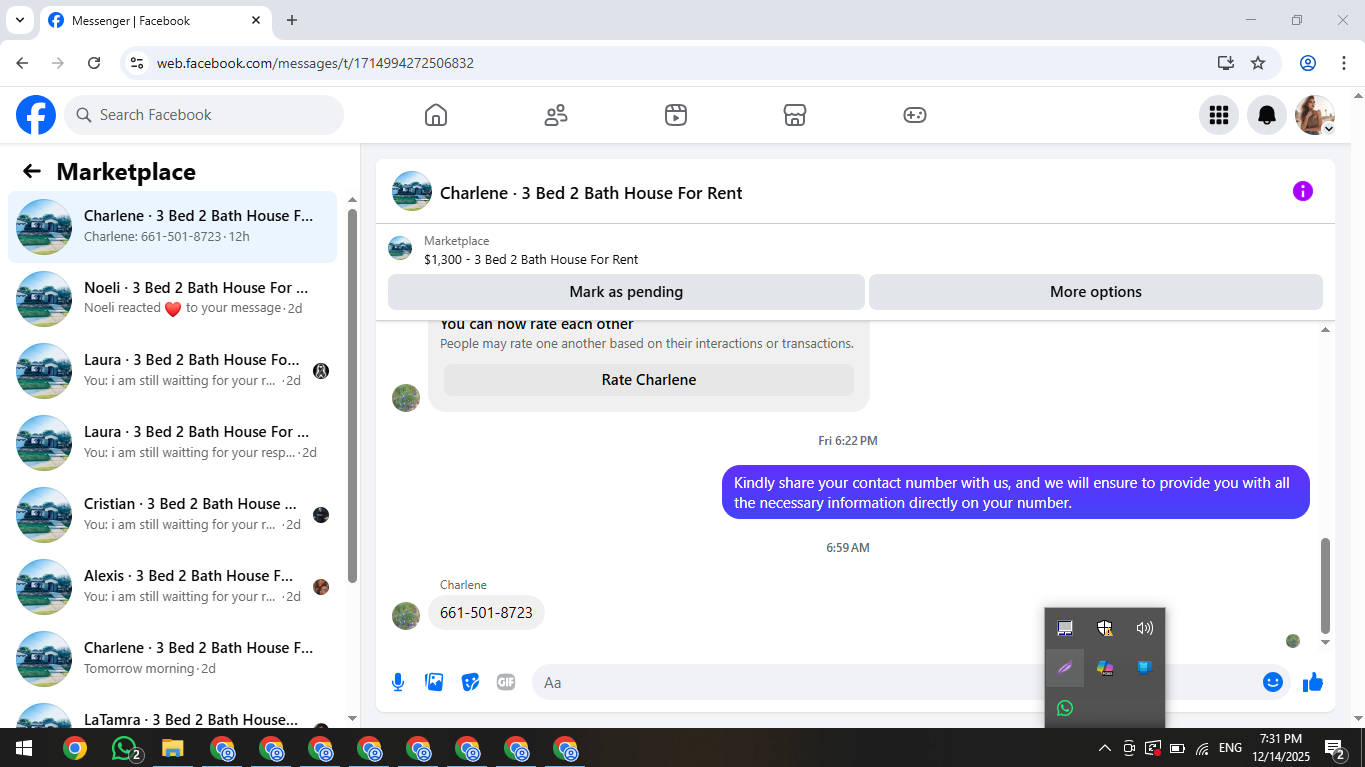Image resolution: width=1365 pixels, height=767 pixels.
Task: Open the notifications bell
Action: pyautogui.click(x=1267, y=115)
